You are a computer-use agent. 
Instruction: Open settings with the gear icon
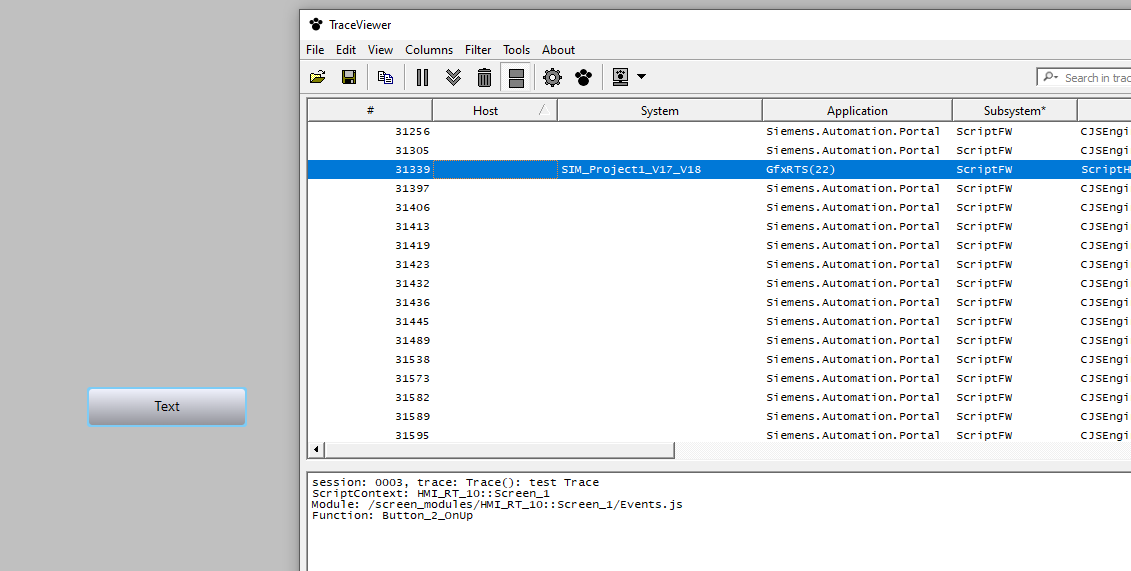click(552, 77)
